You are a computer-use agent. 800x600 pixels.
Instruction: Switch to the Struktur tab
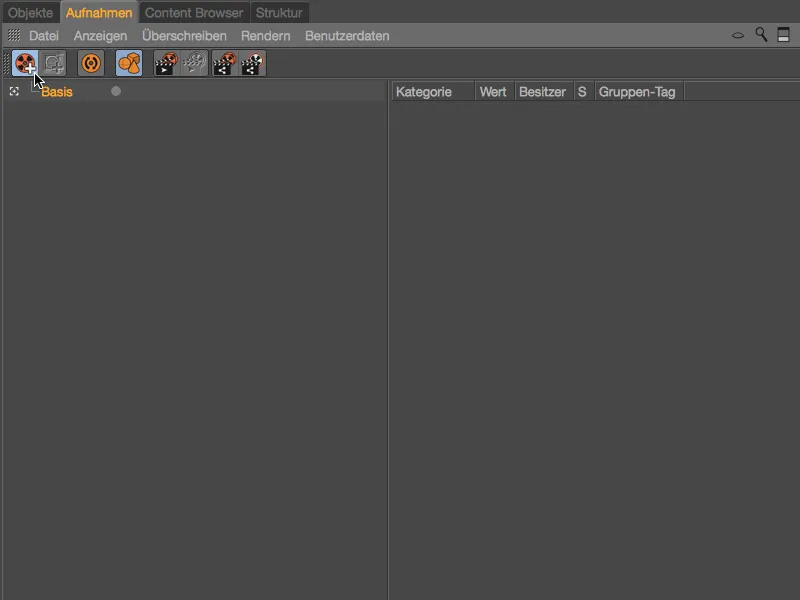[279, 13]
